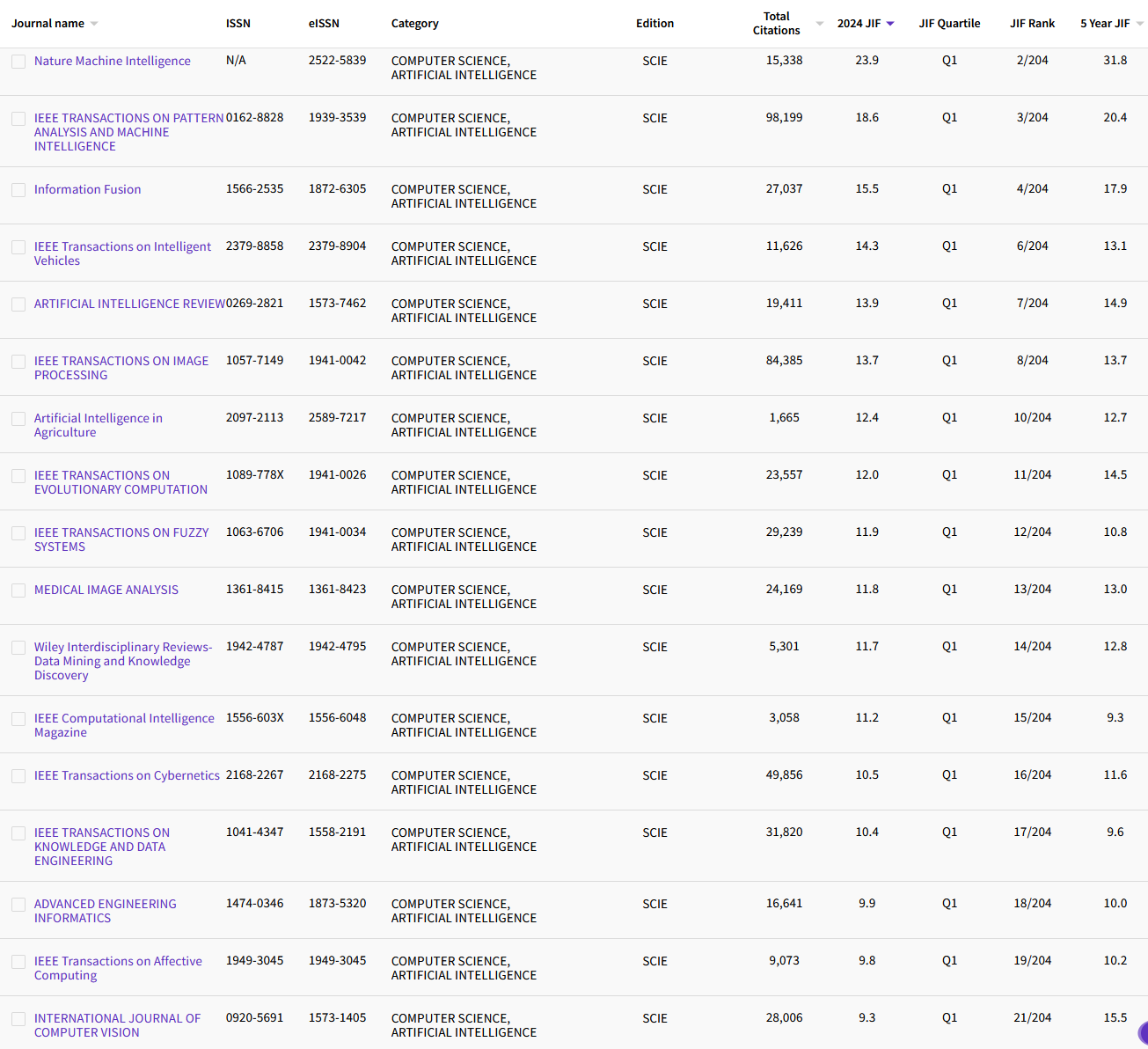Open the Nature Machine Intelligence journal page
1148x1049 pixels.
(112, 61)
